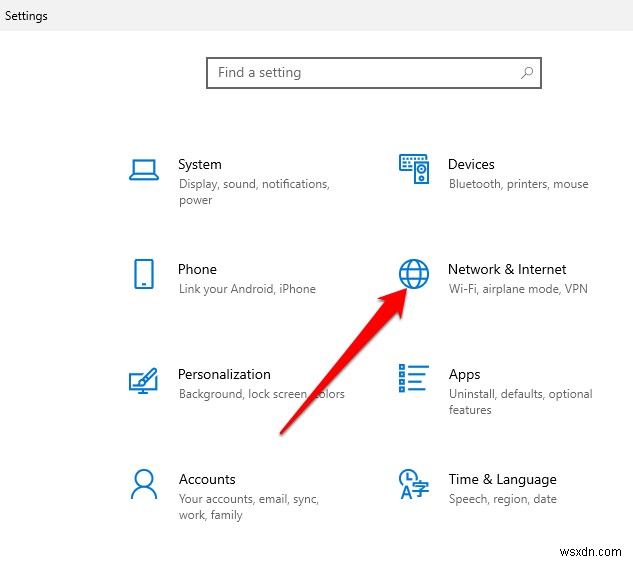Click 'Display, sound, notifications, power' text
Viewport: 633px width, 562px height.
coord(254,192)
